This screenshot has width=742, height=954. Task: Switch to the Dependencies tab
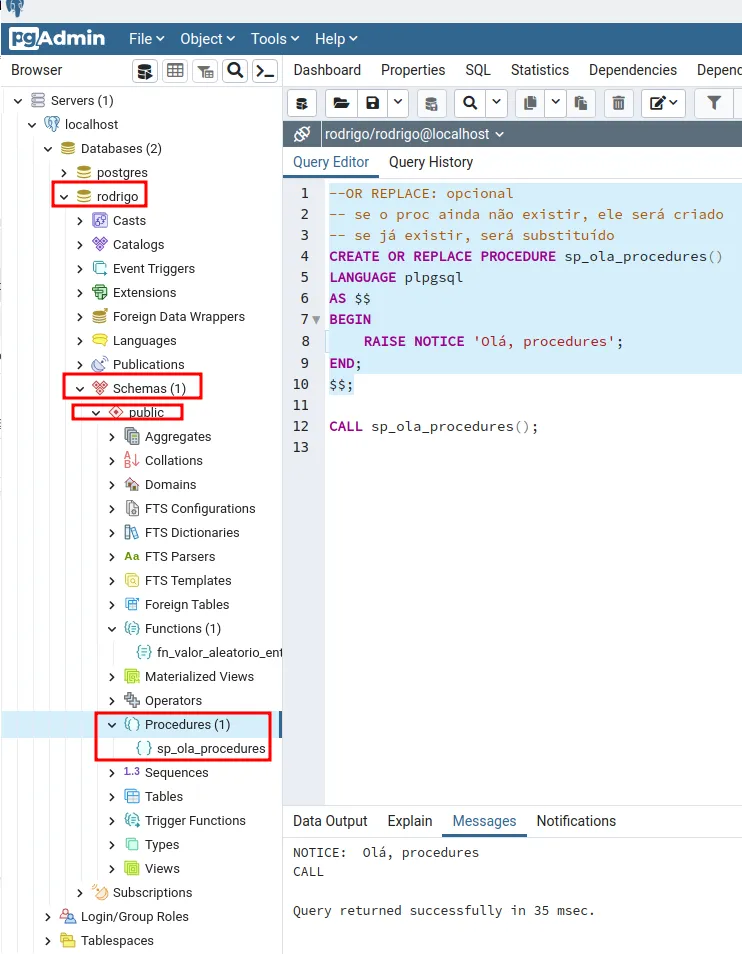pyautogui.click(x=633, y=70)
